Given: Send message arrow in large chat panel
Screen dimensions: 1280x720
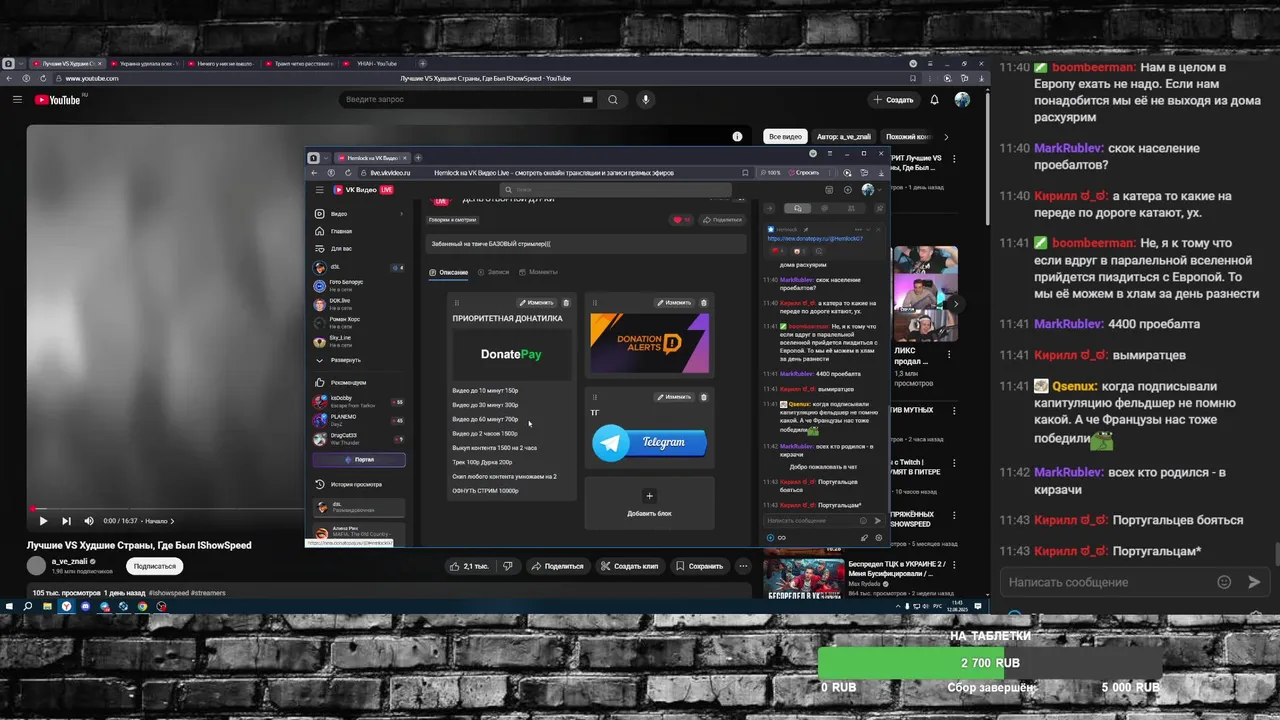Looking at the screenshot, I should tap(1254, 582).
